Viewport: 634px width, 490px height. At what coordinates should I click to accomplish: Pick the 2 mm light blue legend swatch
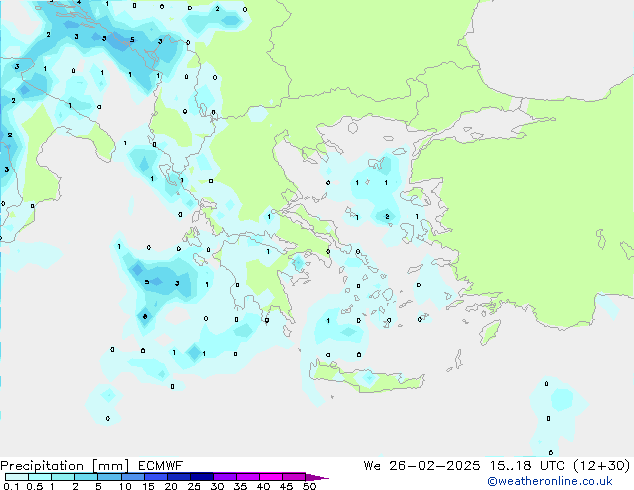pos(87,477)
